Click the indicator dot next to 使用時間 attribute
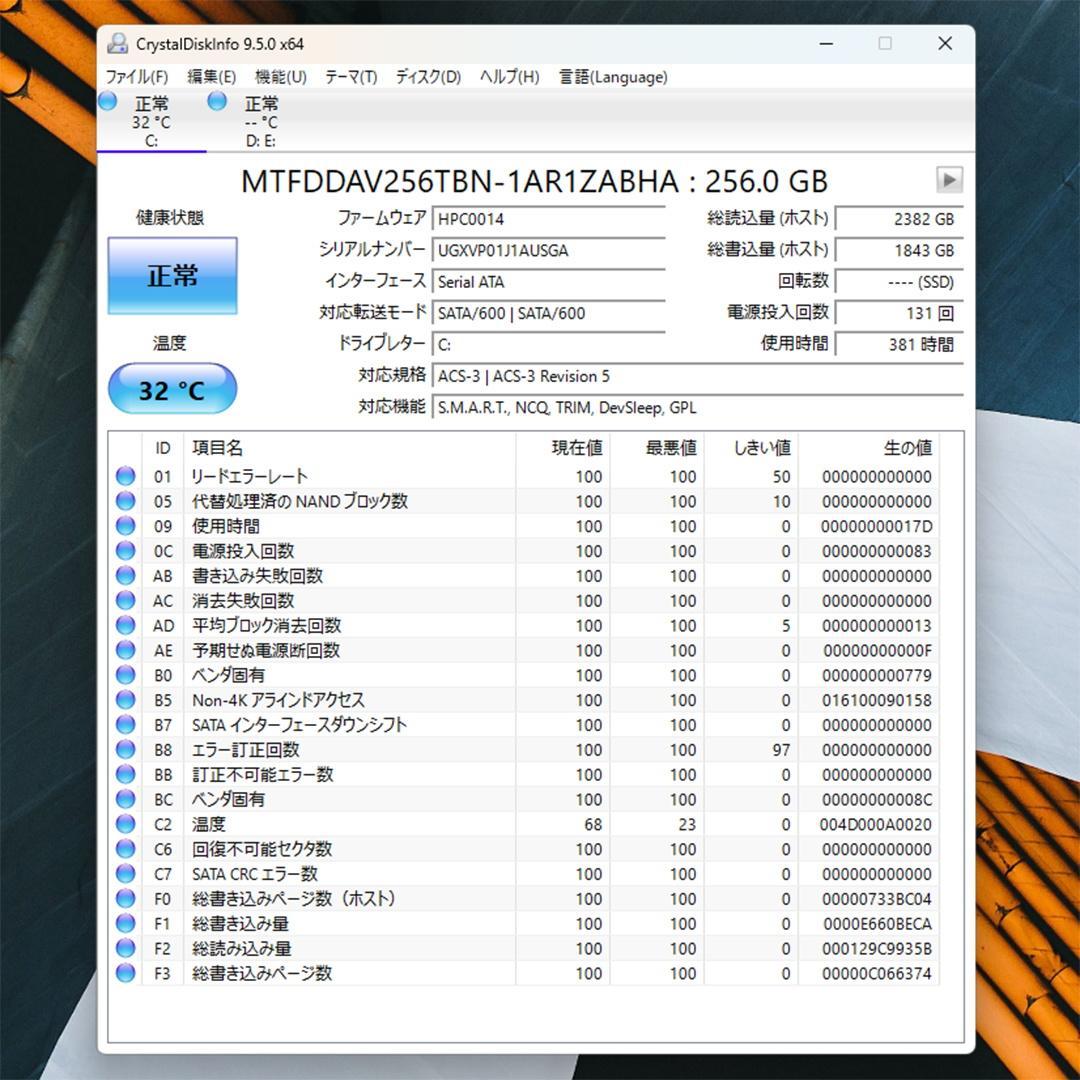The width and height of the screenshot is (1080, 1080). (125, 525)
